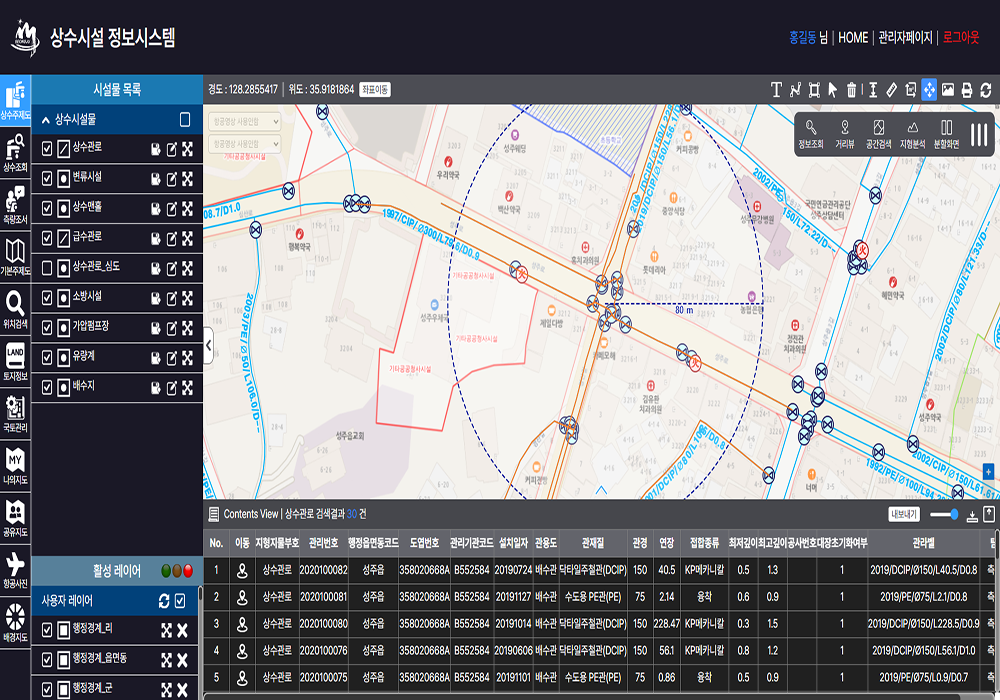Select the text annotation tool in map toolbar
The width and height of the screenshot is (1000, 700).
coord(776,90)
